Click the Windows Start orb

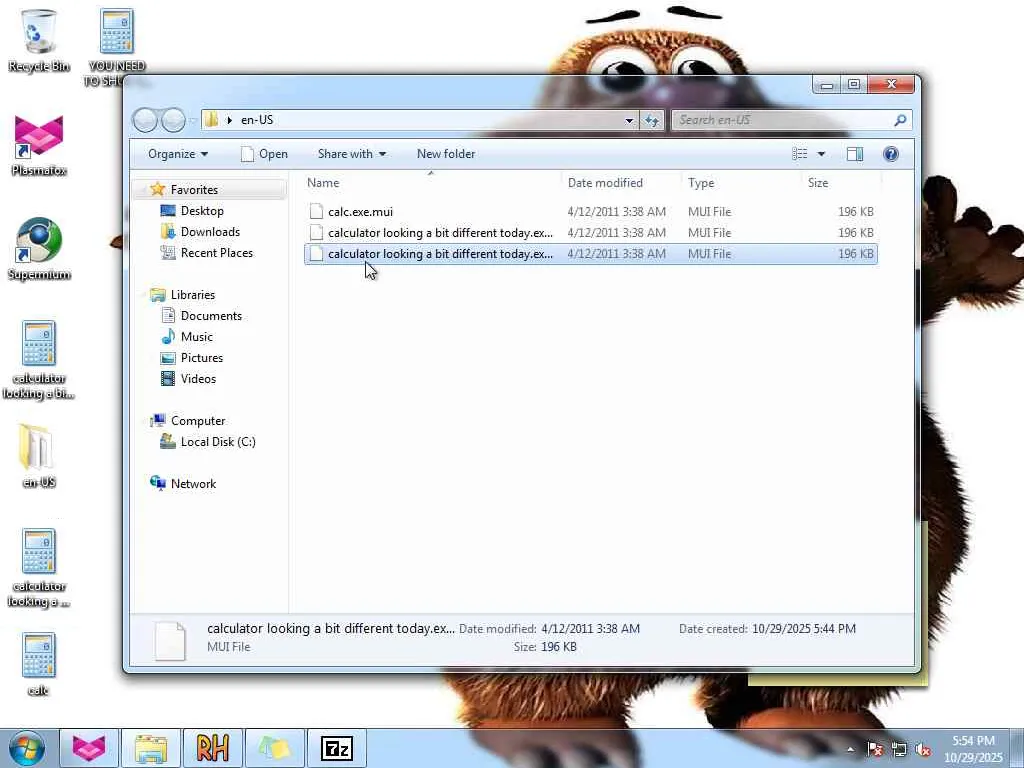[27, 748]
